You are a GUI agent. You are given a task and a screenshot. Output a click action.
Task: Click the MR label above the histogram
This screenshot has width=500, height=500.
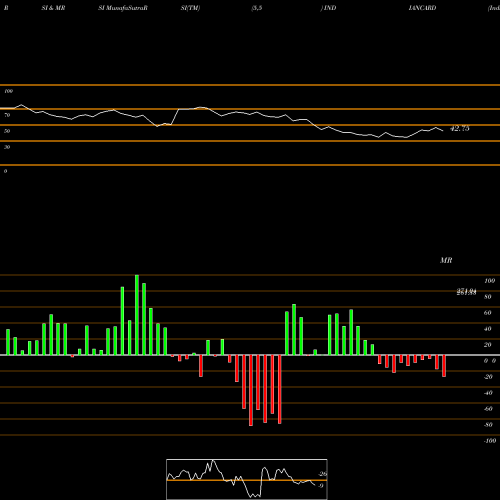(446, 260)
